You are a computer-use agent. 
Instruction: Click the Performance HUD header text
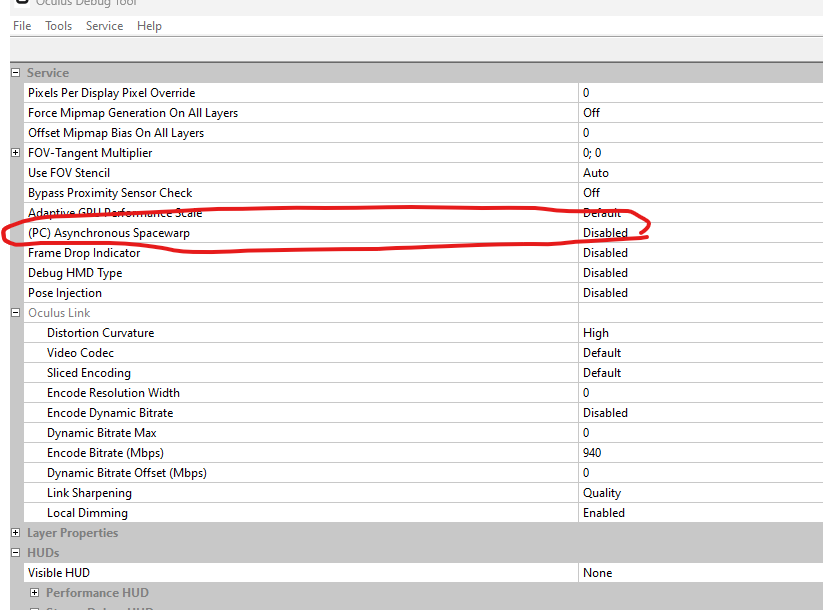click(98, 593)
